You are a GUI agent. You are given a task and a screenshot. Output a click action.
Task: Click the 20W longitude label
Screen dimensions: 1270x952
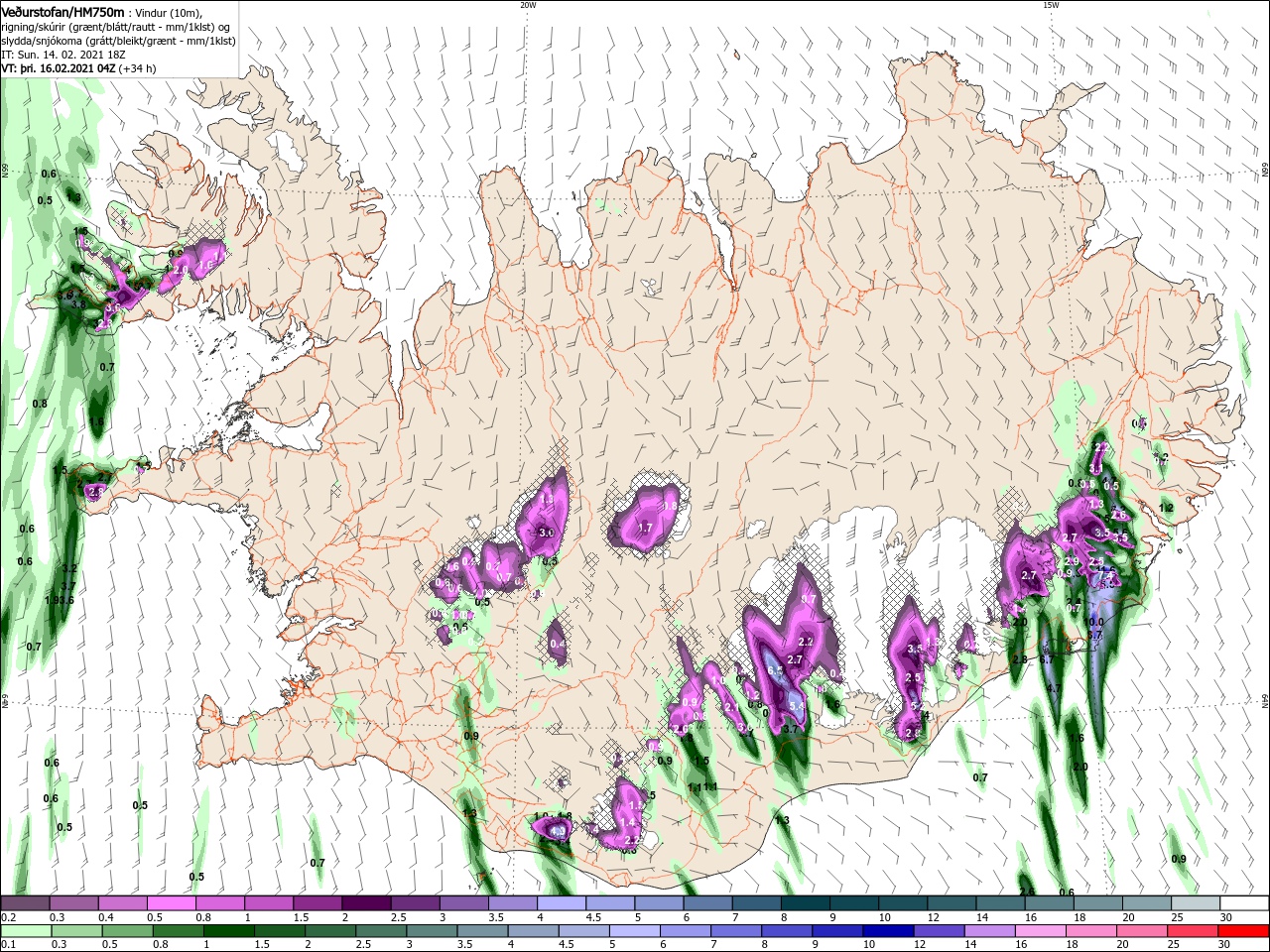[x=528, y=5]
